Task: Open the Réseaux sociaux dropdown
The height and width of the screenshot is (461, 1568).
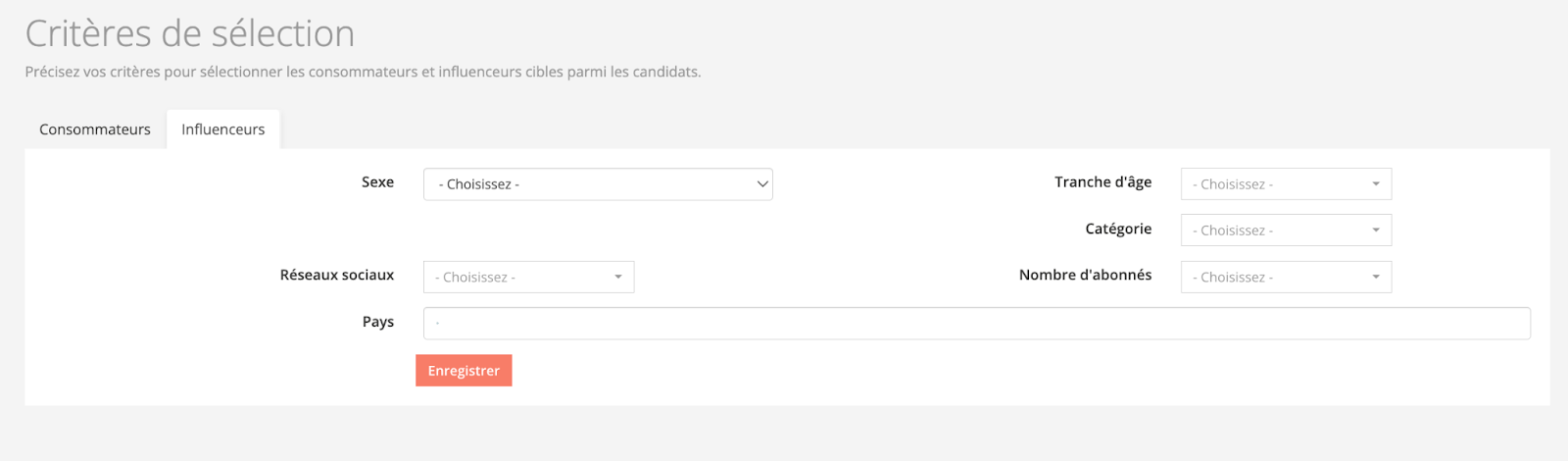Action: coord(519,278)
